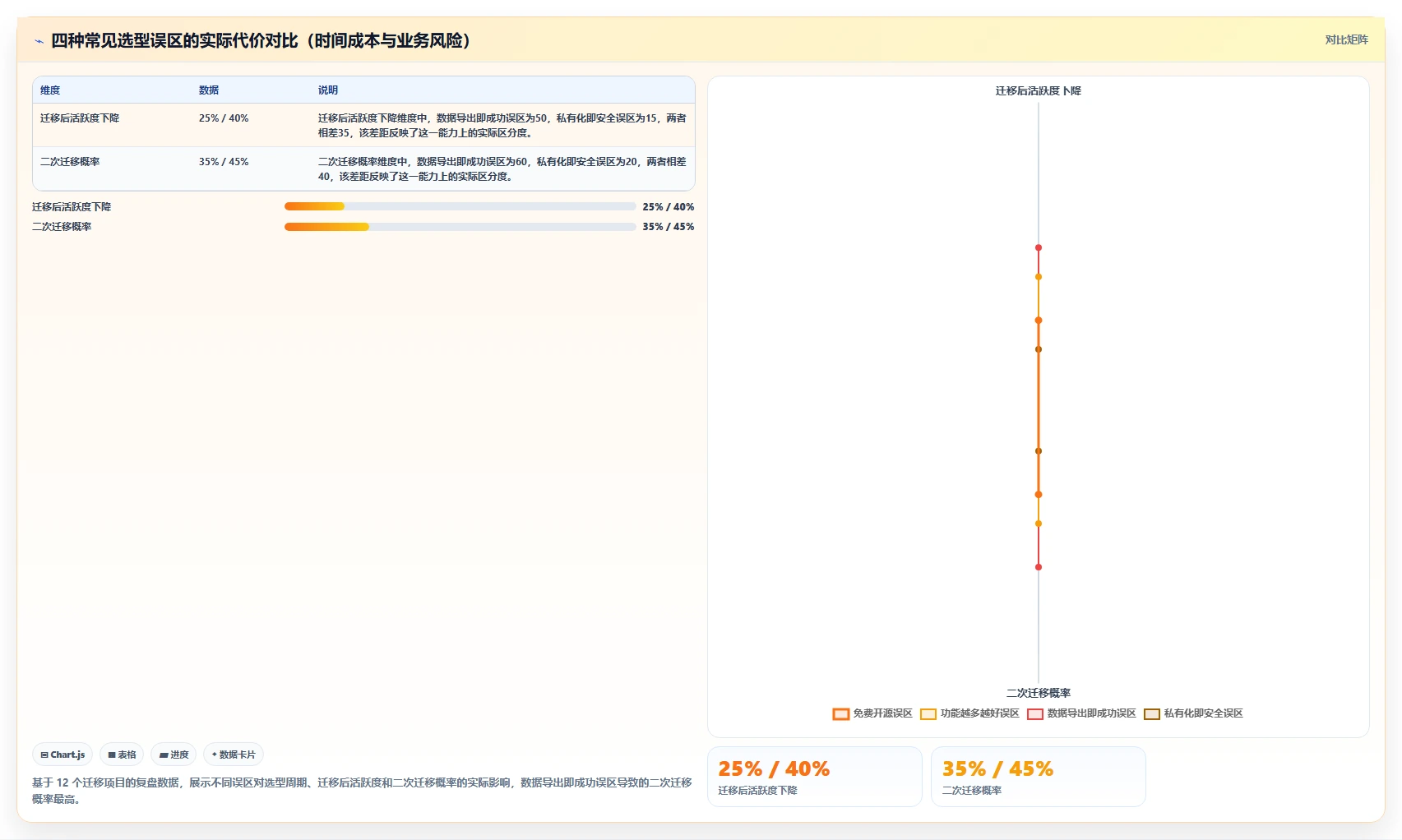Image resolution: width=1402 pixels, height=840 pixels.
Task: Toggle 免费开源误区 legend swatch
Action: click(x=840, y=713)
